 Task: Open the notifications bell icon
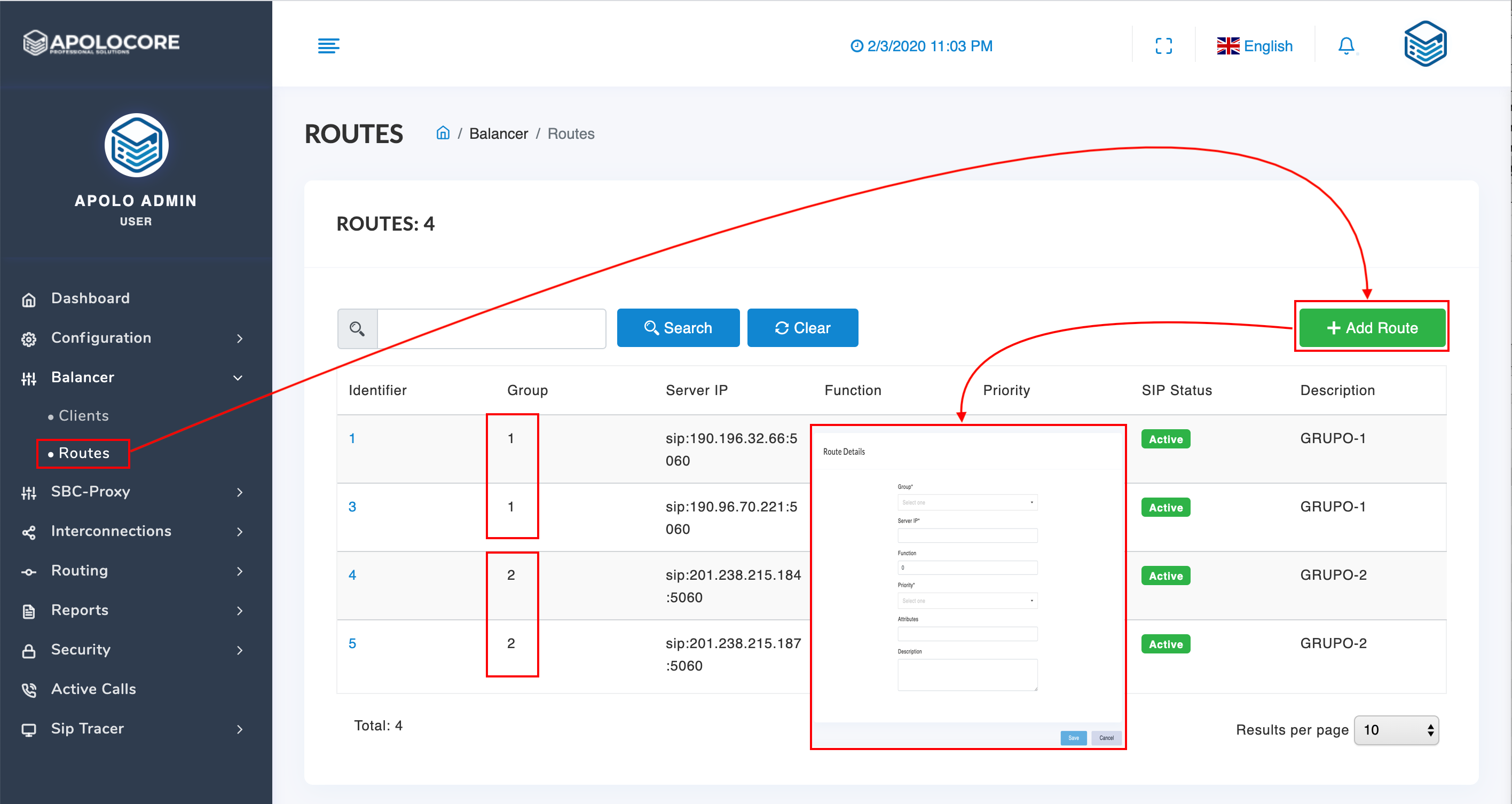click(1346, 46)
